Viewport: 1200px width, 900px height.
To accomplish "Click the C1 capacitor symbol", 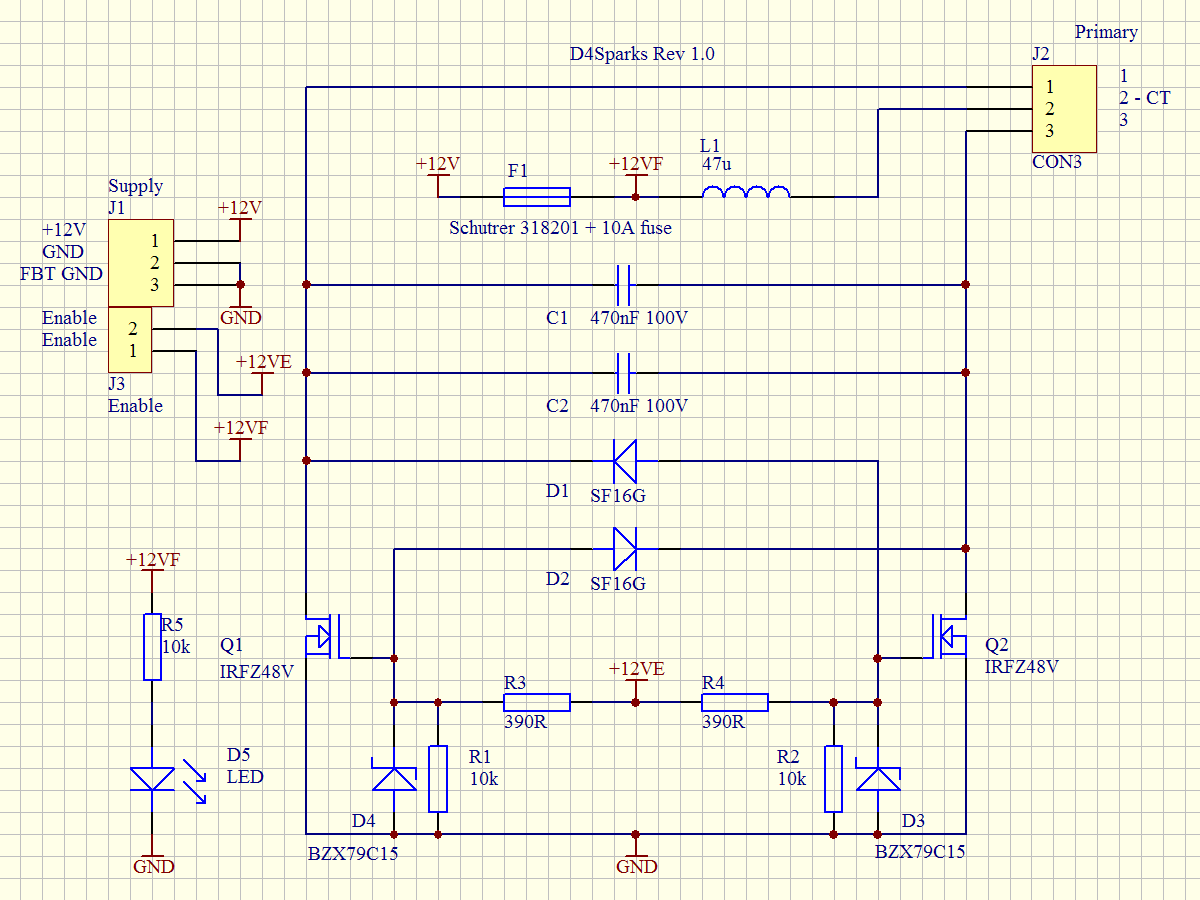I will point(626,285).
